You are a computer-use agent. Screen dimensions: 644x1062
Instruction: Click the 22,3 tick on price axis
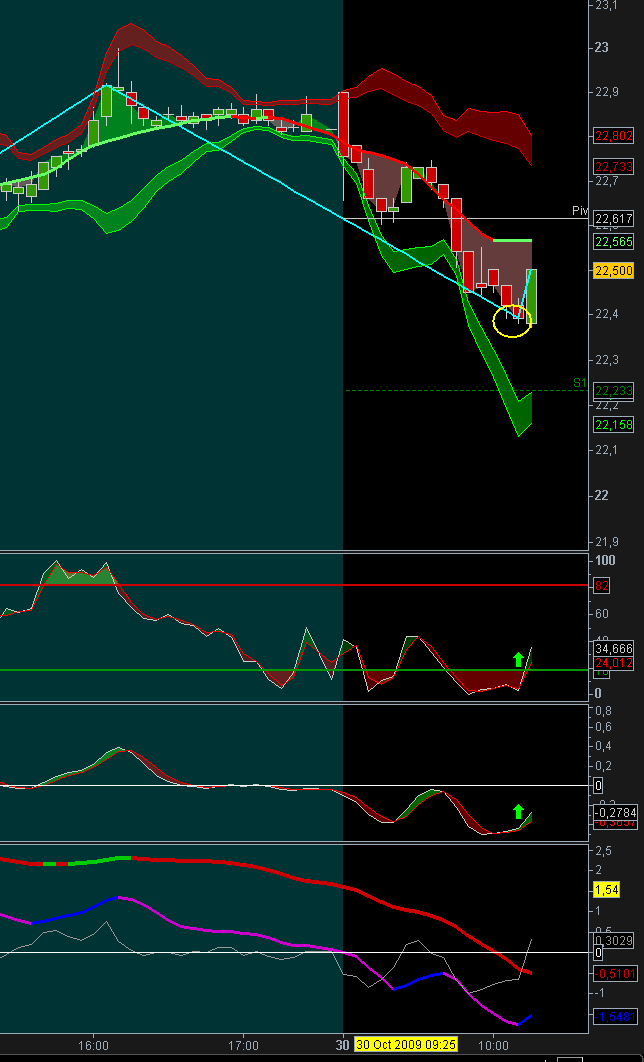tap(605, 360)
